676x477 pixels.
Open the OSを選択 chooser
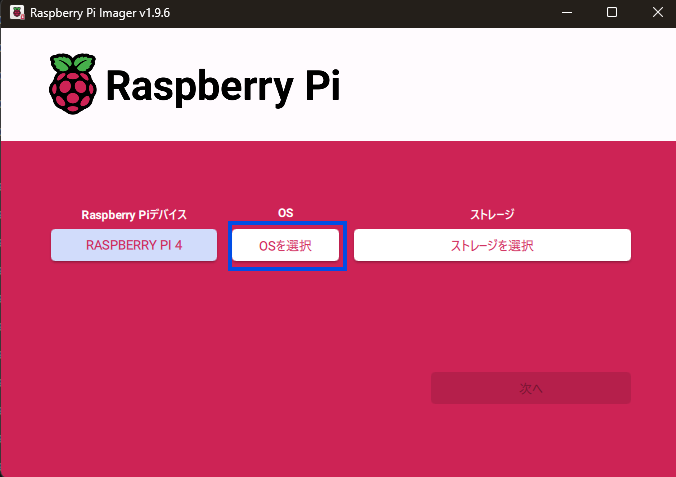pyautogui.click(x=285, y=246)
